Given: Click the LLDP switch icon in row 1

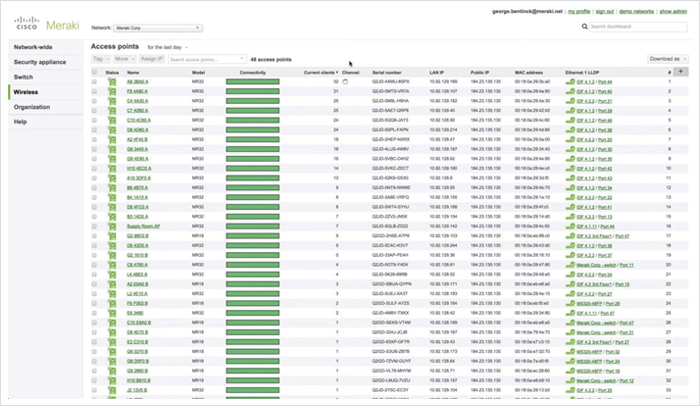Looking at the screenshot, I should (x=570, y=82).
